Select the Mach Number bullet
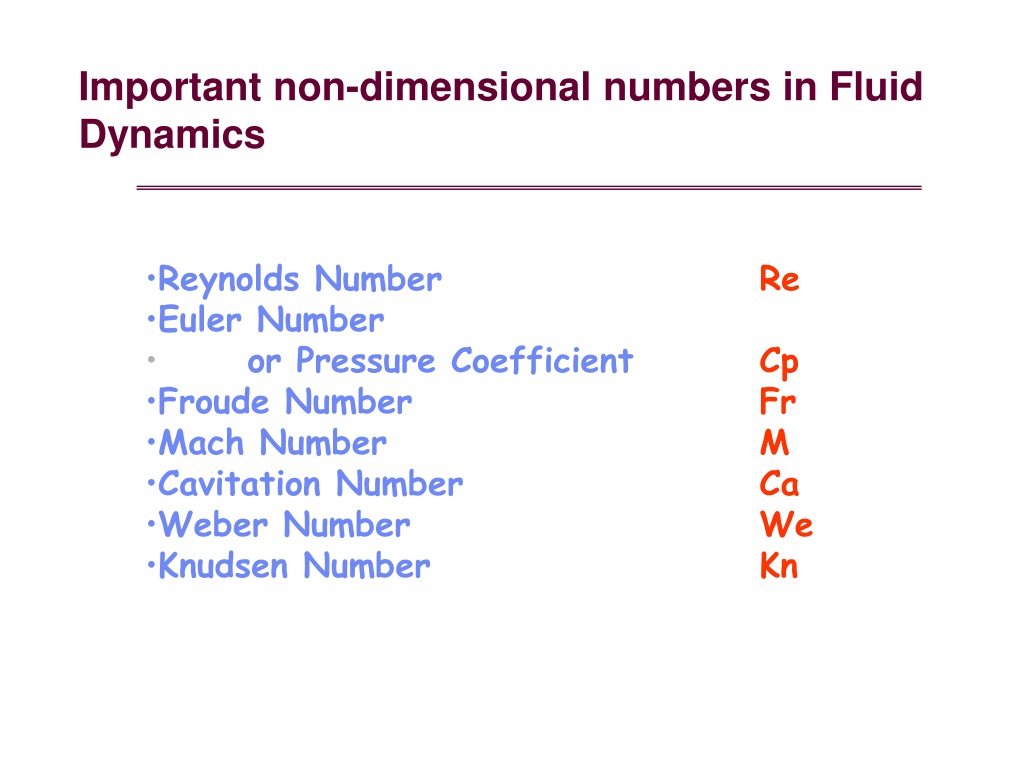The height and width of the screenshot is (768, 1024). (267, 443)
